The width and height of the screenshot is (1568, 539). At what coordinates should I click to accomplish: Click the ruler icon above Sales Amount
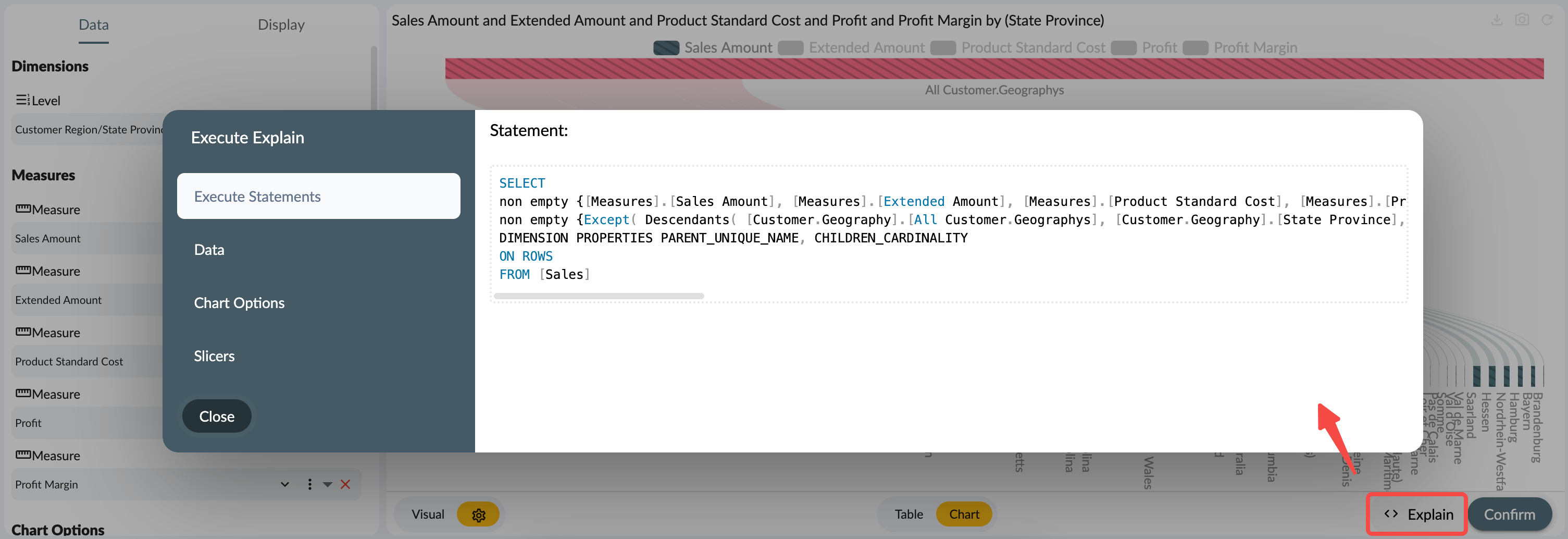coord(23,209)
